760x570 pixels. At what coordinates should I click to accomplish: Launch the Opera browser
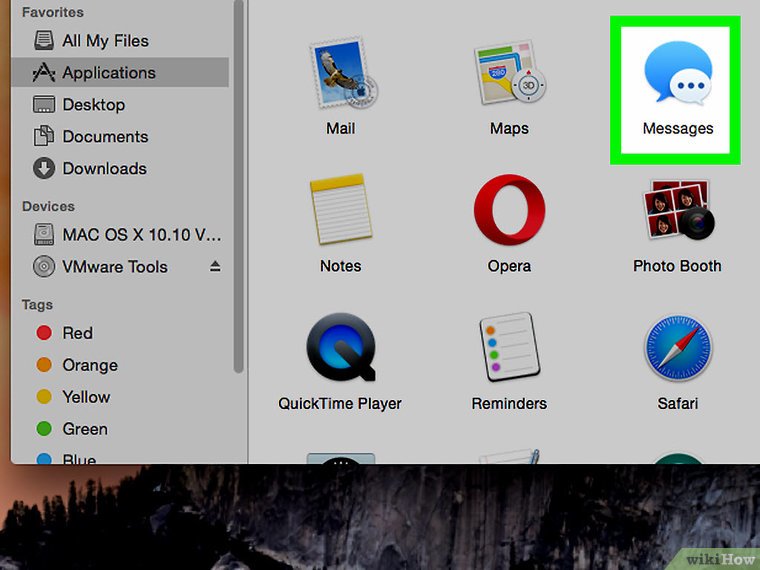(x=509, y=214)
